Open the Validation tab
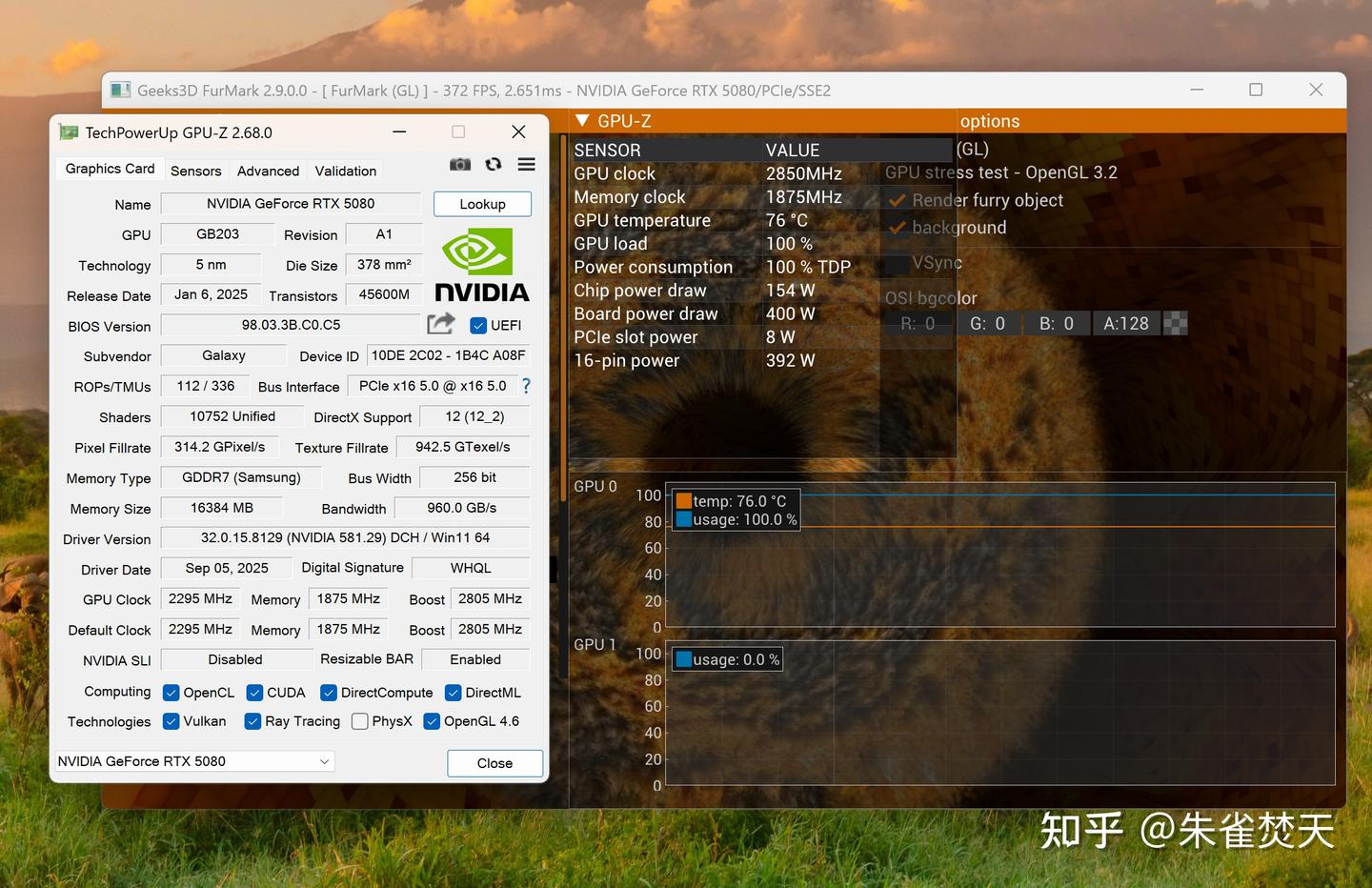The width and height of the screenshot is (1372, 888). [346, 171]
